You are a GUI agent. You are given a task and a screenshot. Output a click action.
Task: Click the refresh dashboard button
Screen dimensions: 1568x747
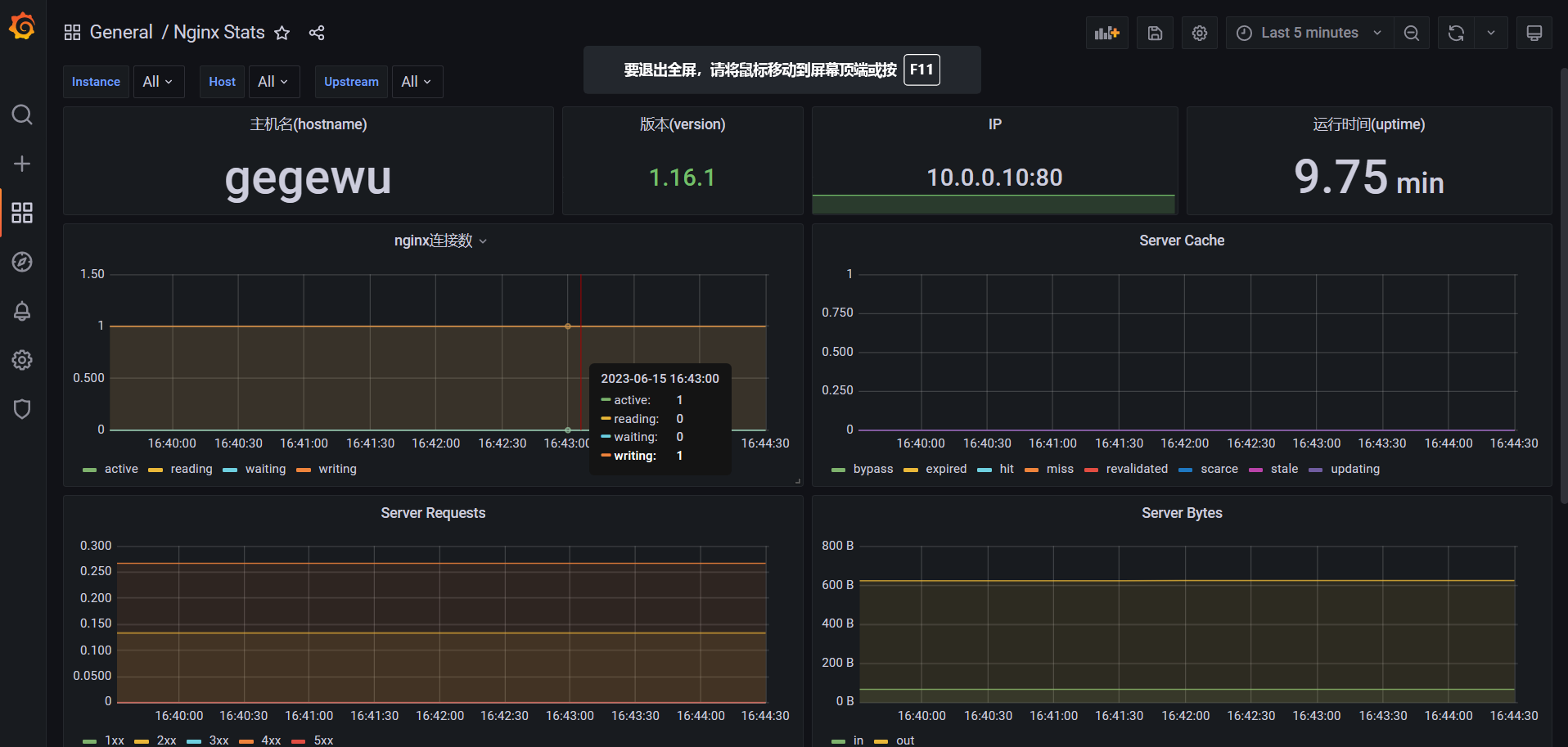(1456, 33)
